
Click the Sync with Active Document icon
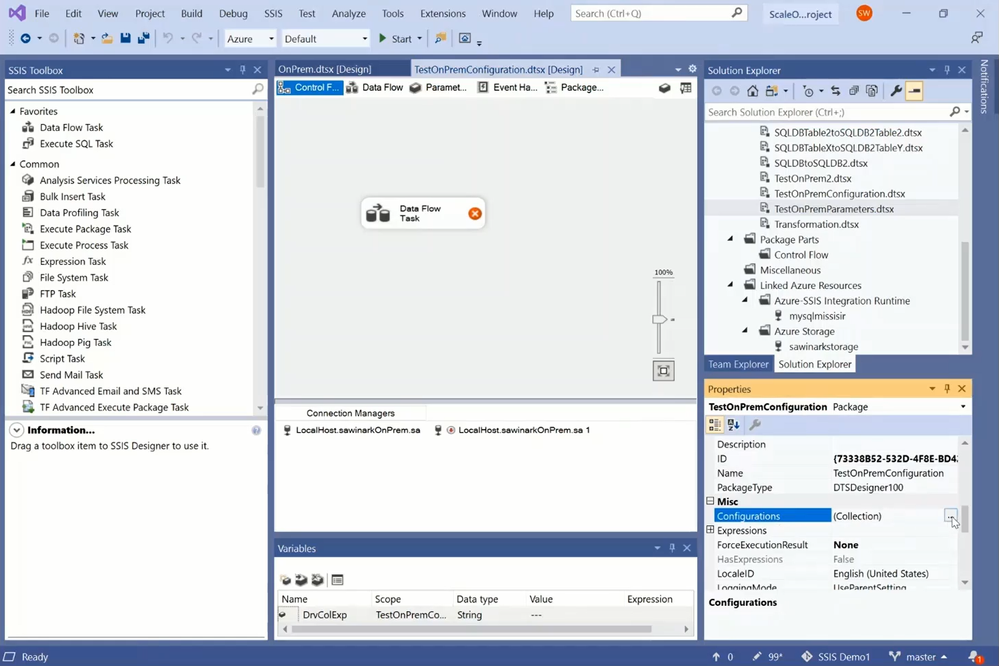tap(835, 91)
